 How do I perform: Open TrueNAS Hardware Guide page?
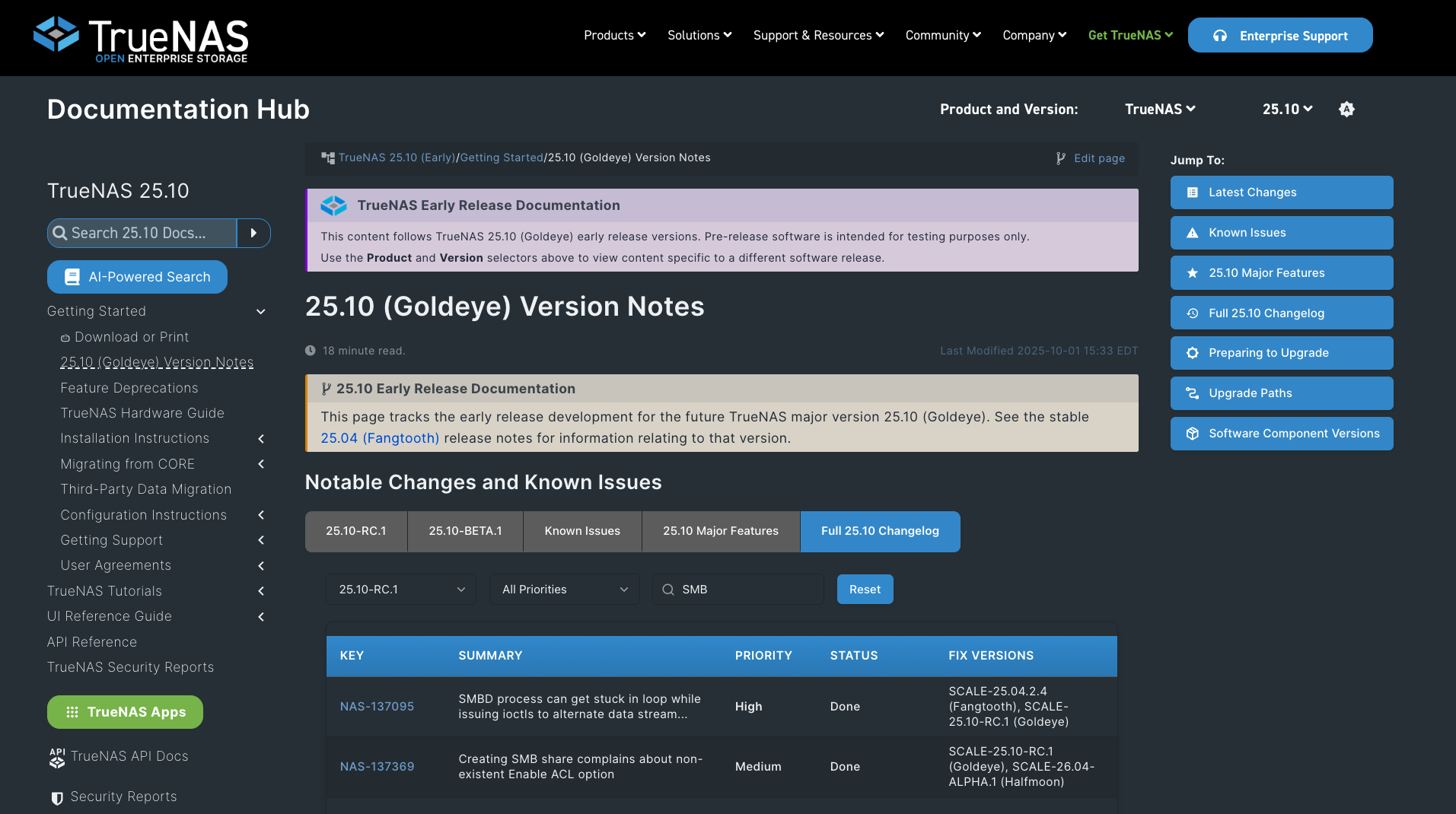click(x=142, y=413)
